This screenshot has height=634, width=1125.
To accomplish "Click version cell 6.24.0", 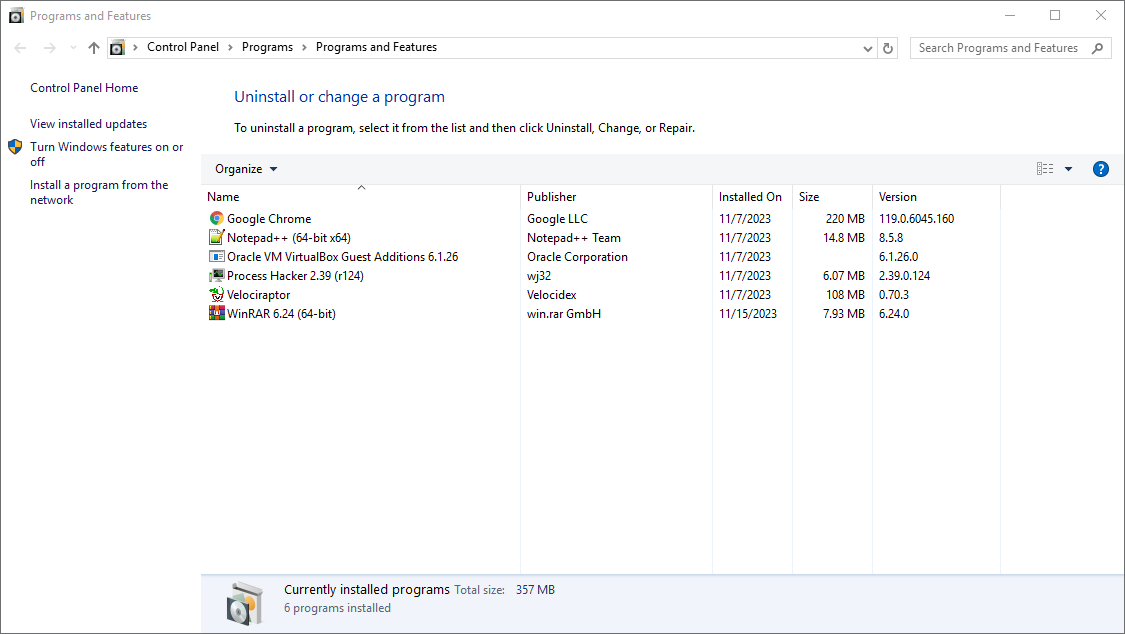I will 893,313.
